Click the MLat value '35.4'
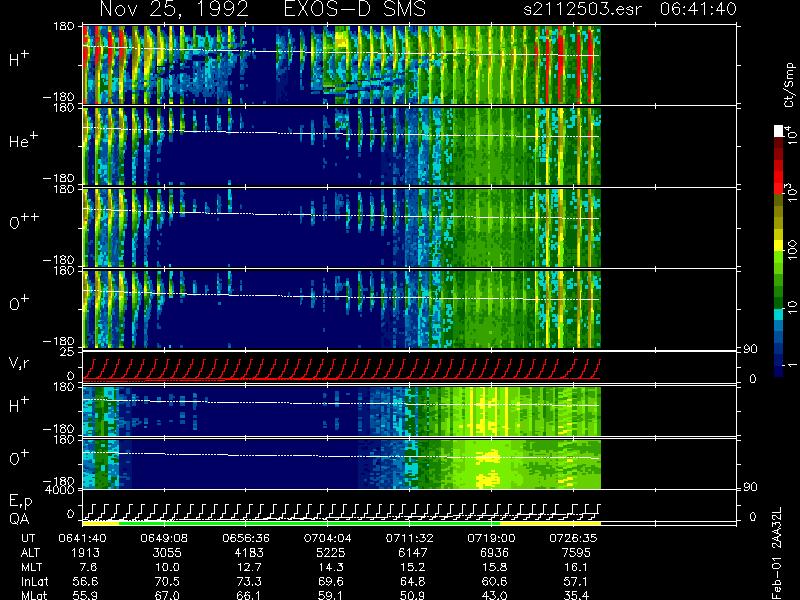The height and width of the screenshot is (600, 800). tap(576, 595)
